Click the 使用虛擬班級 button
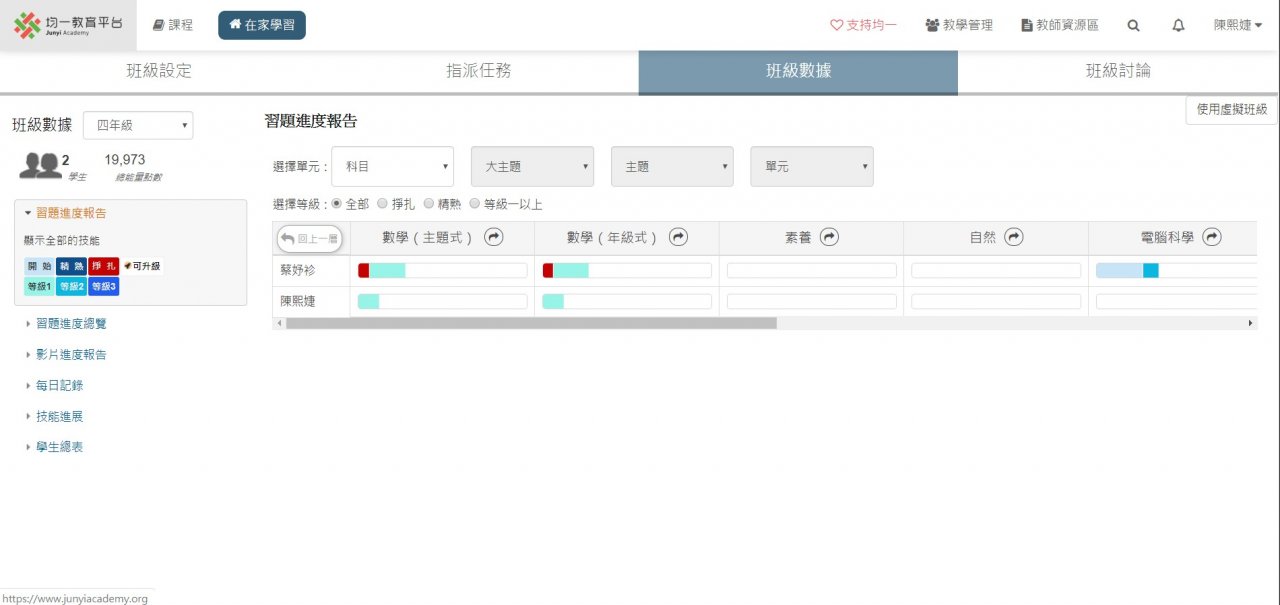This screenshot has height=605, width=1280. (x=1231, y=109)
